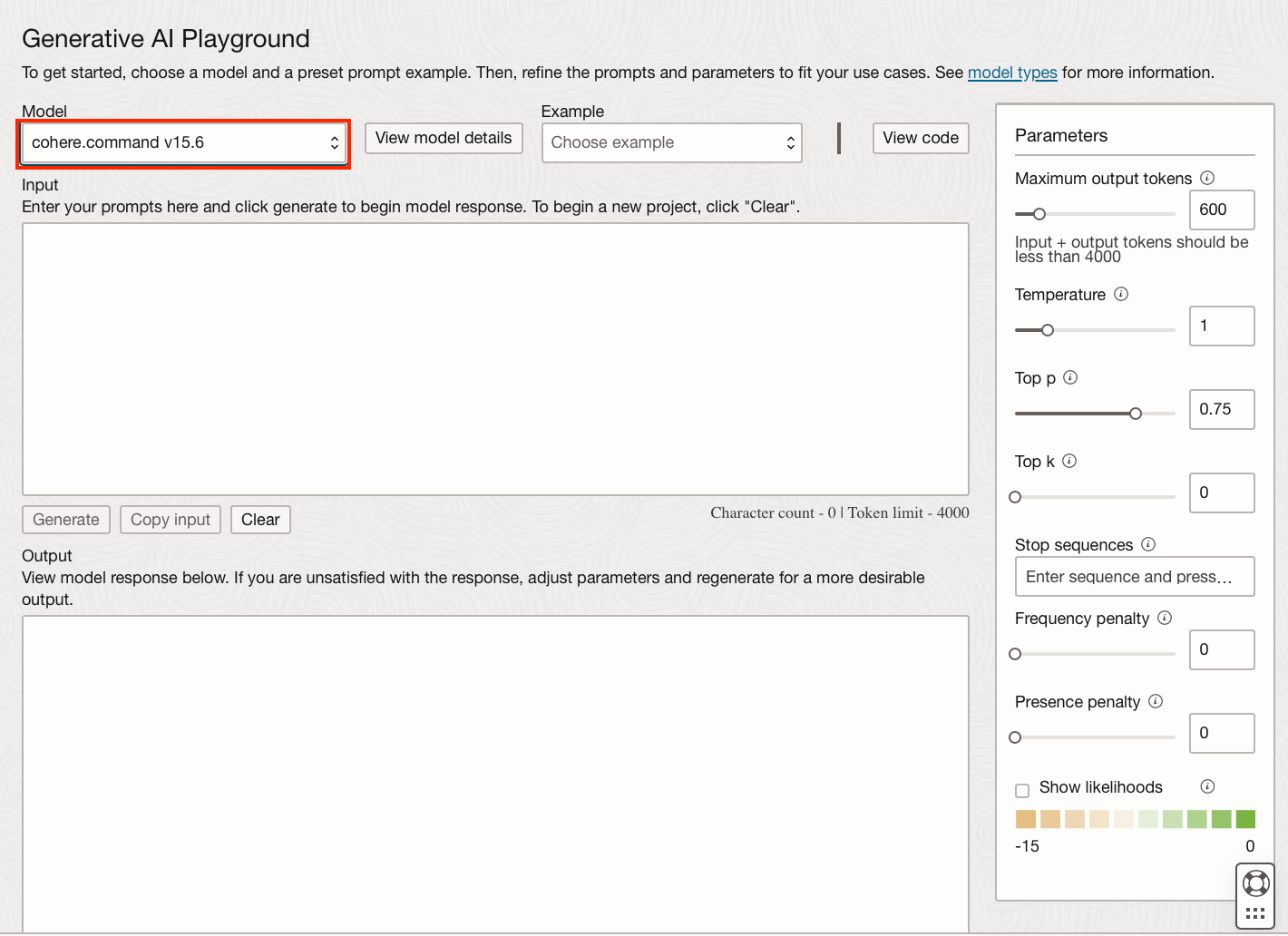The image size is (1288, 936).
Task: Click the Top k info icon
Action: point(1069,461)
